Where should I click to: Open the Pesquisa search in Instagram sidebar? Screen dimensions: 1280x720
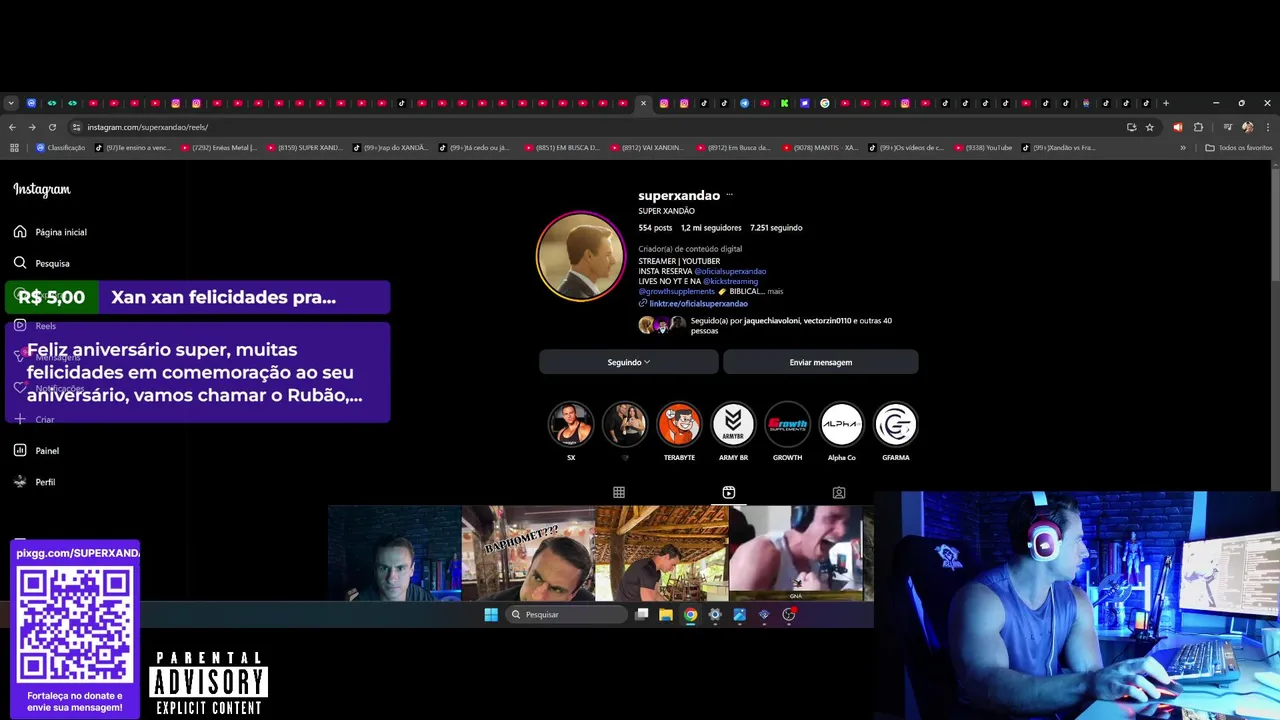point(42,263)
